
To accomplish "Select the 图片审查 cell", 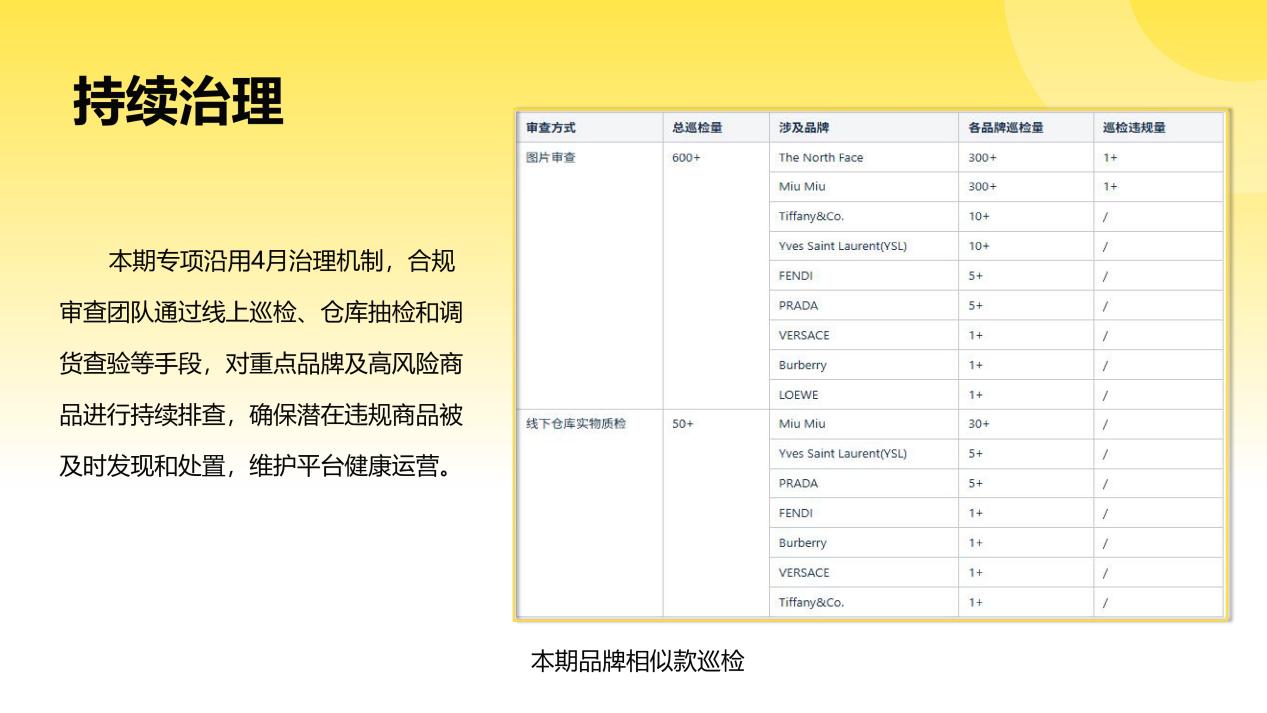I will pos(551,157).
